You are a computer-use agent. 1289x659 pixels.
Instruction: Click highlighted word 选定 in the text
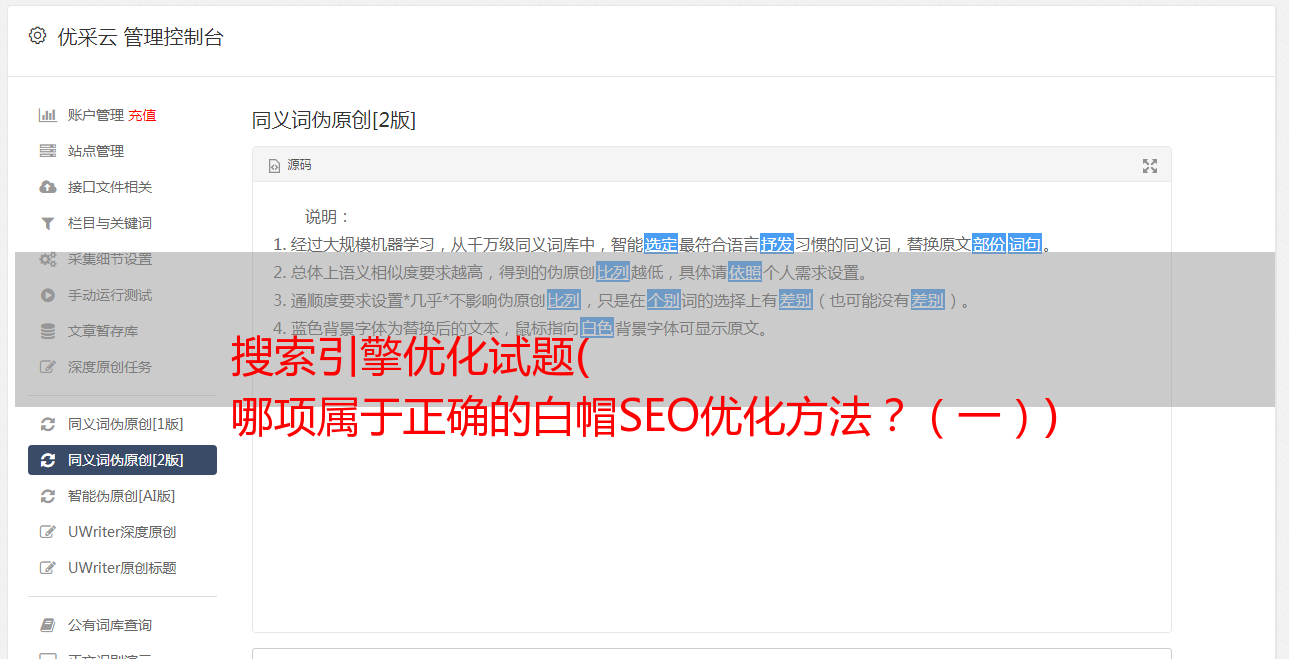[x=661, y=244]
